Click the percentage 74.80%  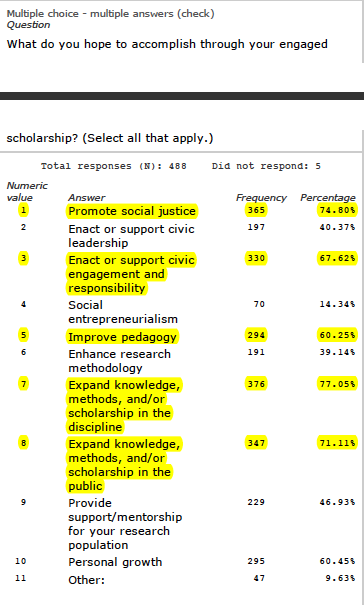[x=337, y=210]
